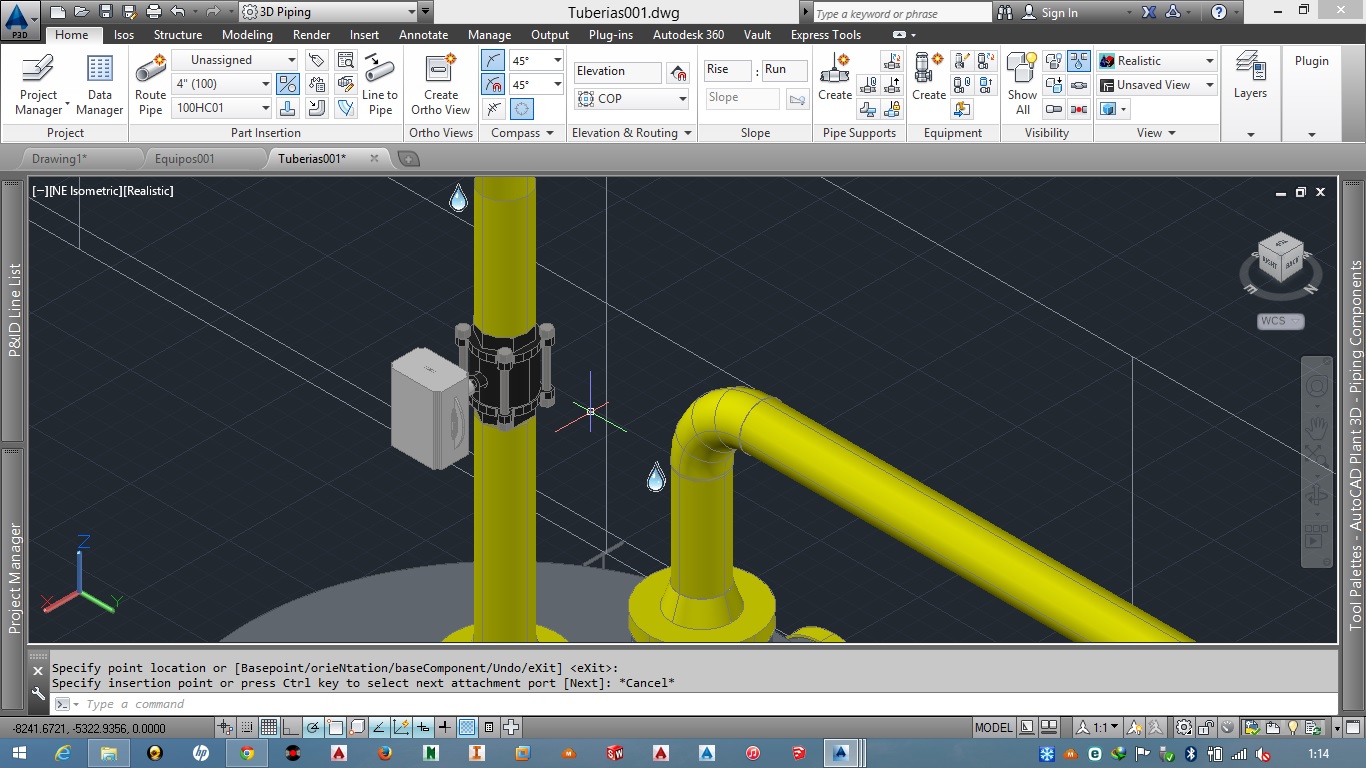Click the customize wrench icon at command line
This screenshot has height=768, width=1366.
(x=38, y=693)
